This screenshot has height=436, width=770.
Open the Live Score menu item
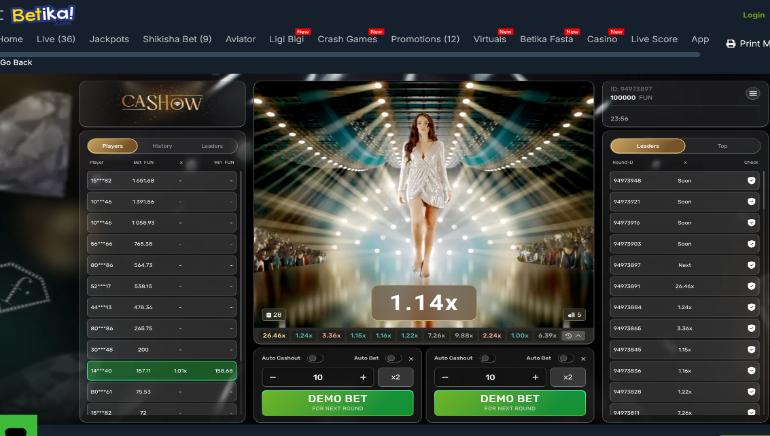(x=654, y=39)
